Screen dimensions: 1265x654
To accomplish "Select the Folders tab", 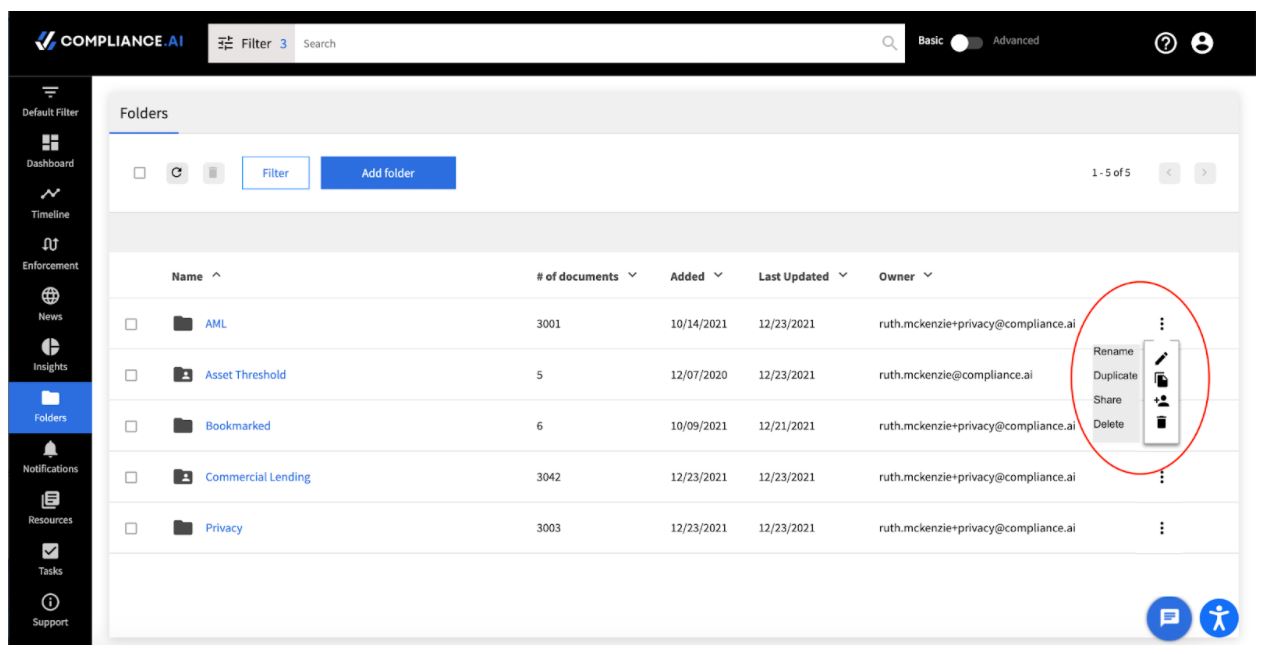I will tap(144, 113).
